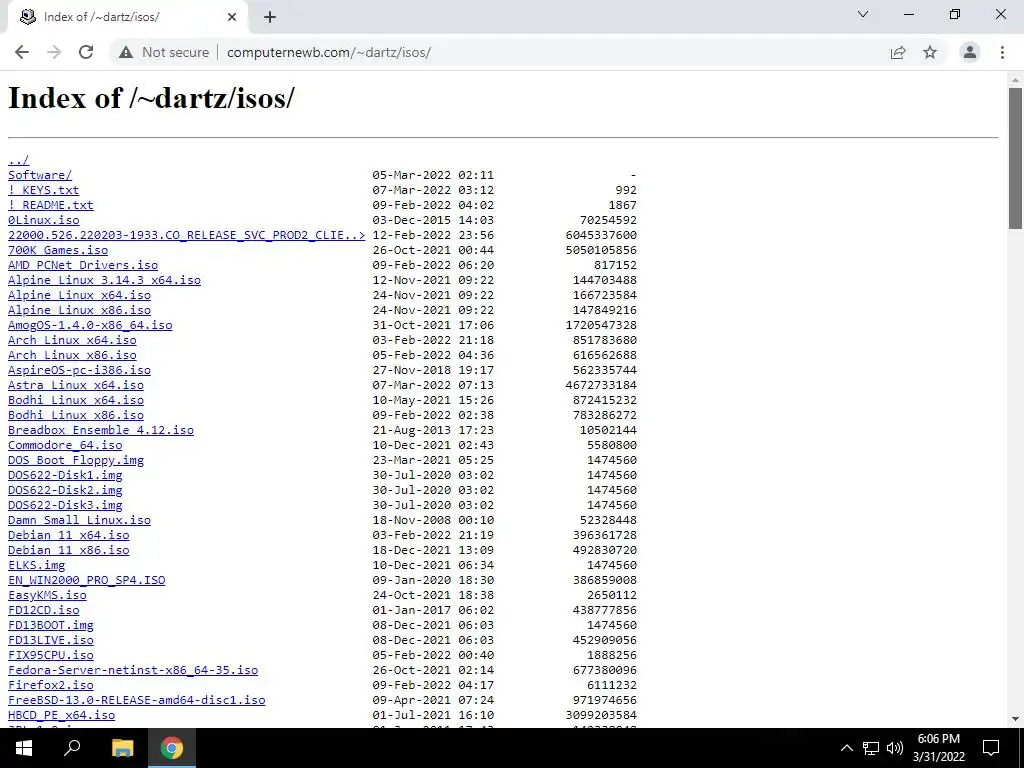Open the !_KEYS.txt link
The image size is (1024, 768).
click(43, 190)
